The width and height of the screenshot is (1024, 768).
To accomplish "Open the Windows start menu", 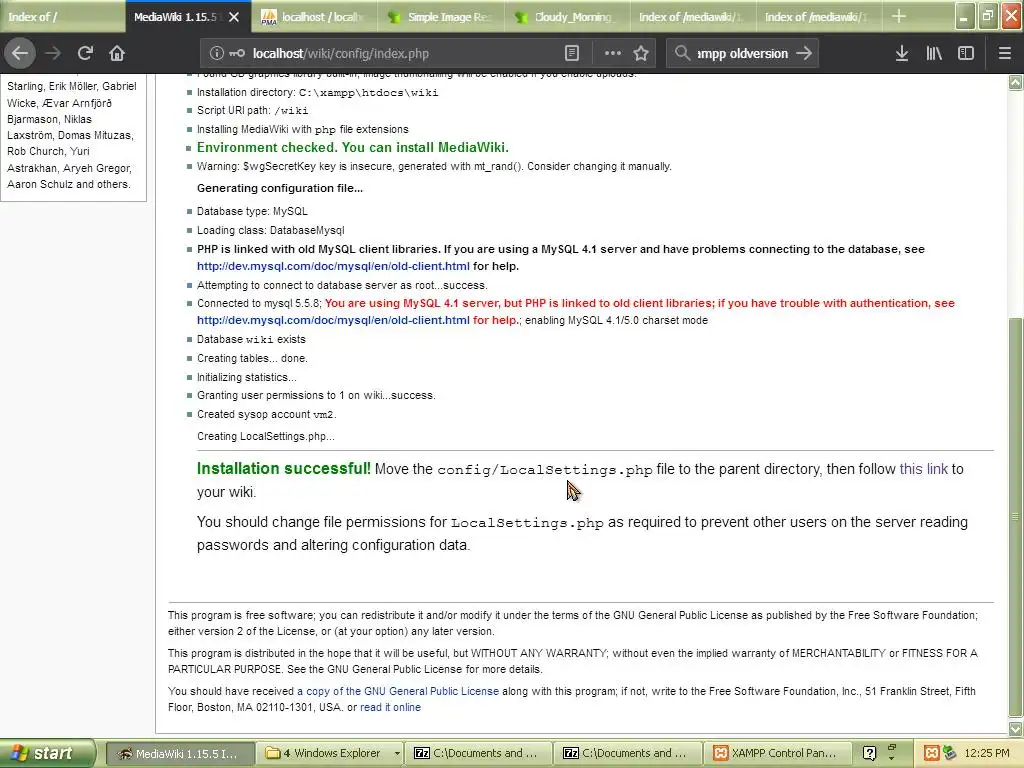I will [47, 753].
